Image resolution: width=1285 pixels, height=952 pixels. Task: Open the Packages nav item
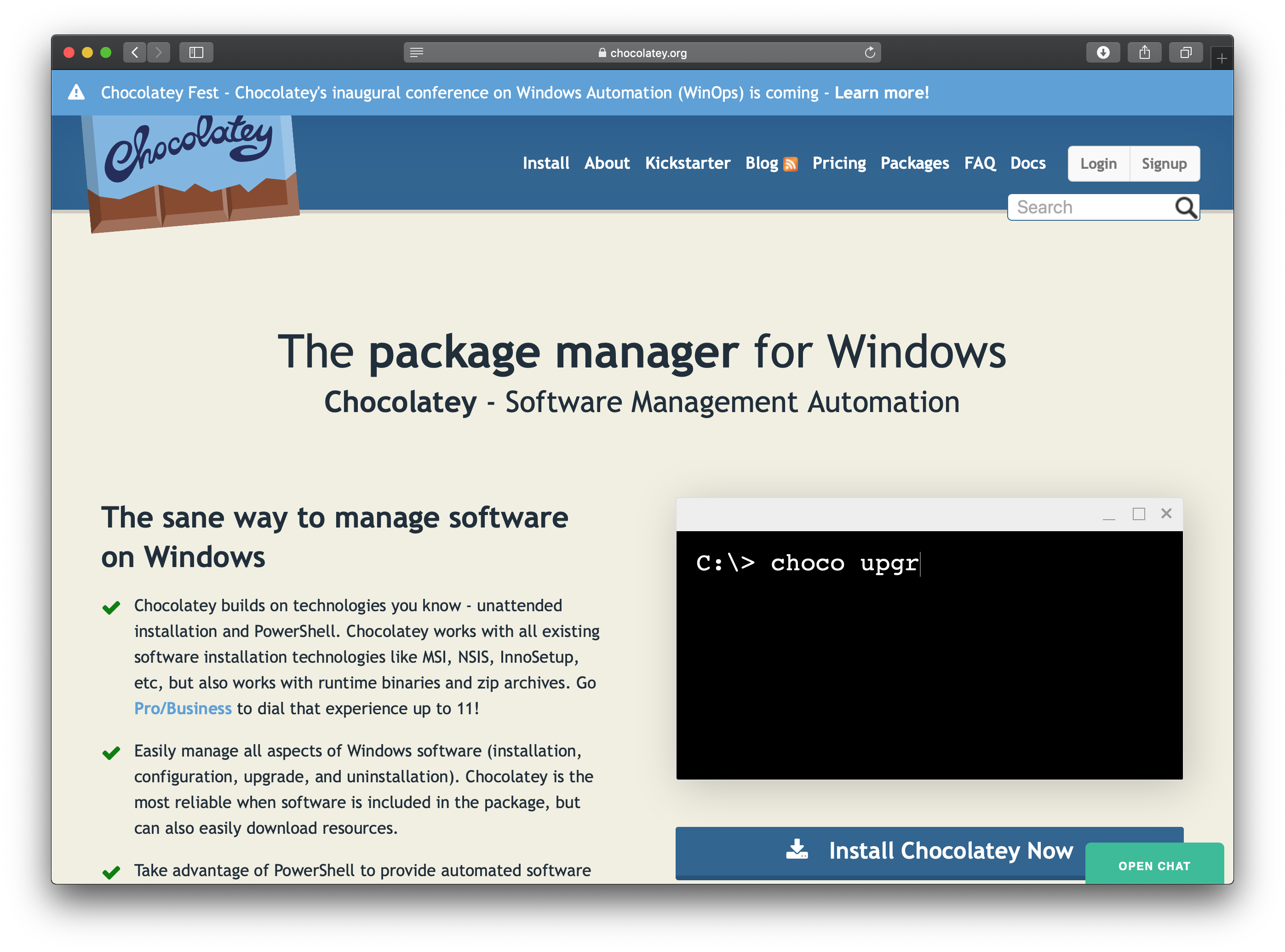(914, 163)
